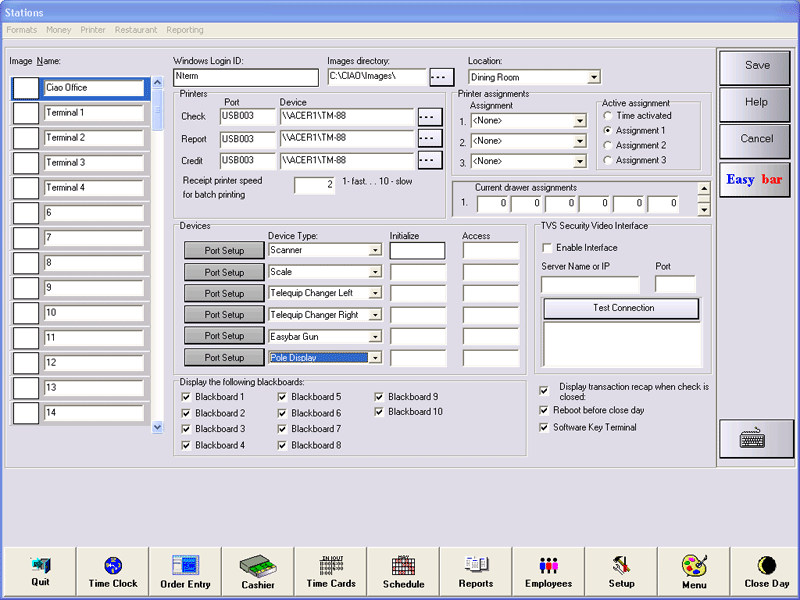The height and width of the screenshot is (600, 800).
Task: Toggle Reboot before close day checkbox
Action: pos(544,410)
